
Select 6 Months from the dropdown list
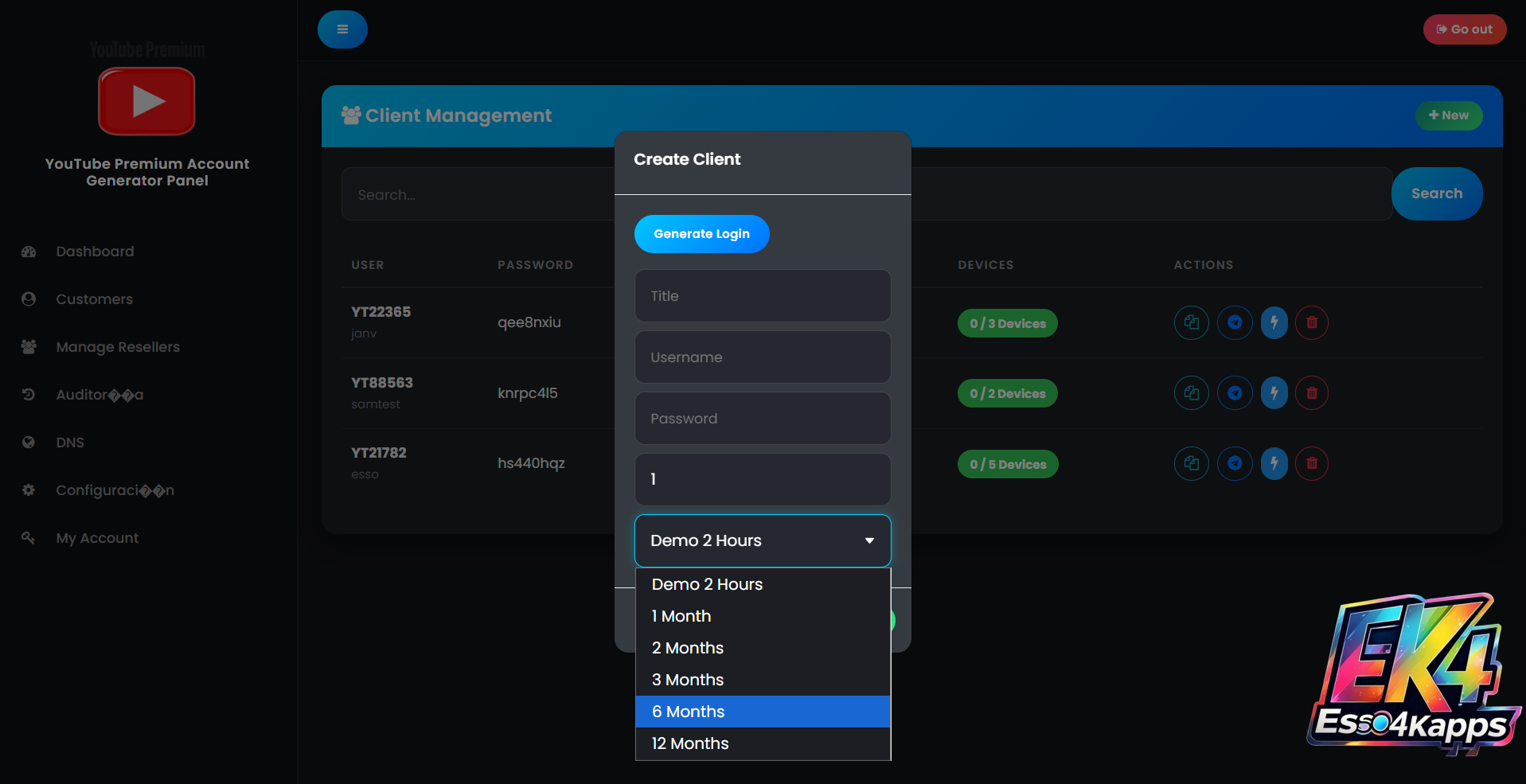[x=762, y=712]
